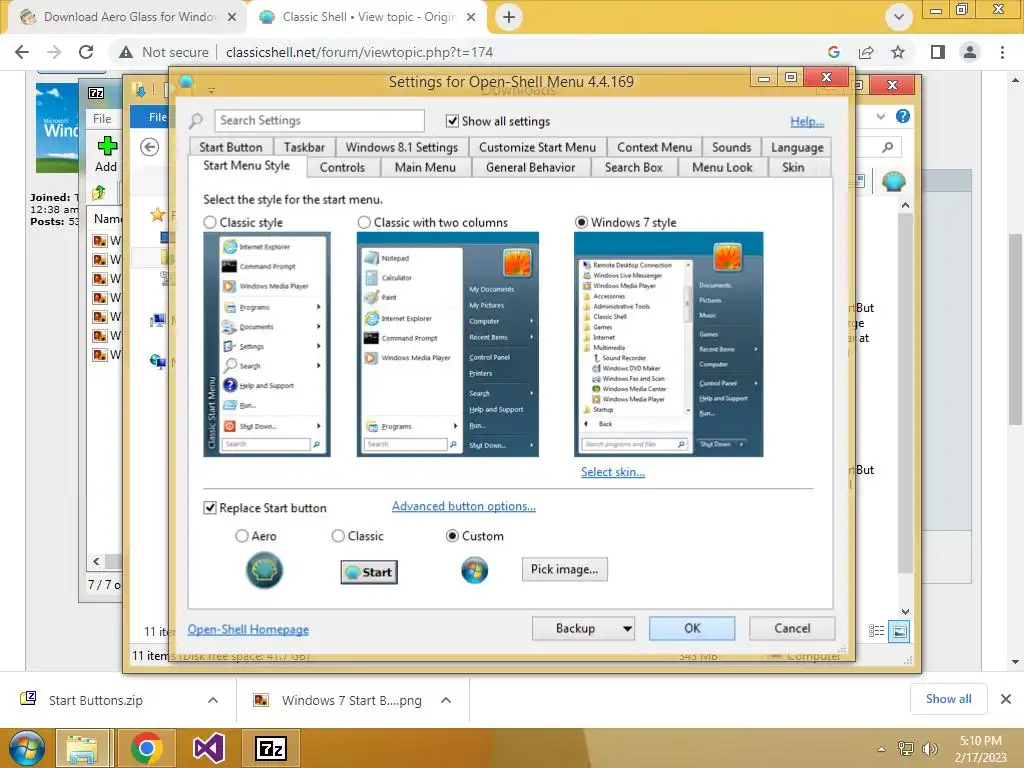This screenshot has width=1024, height=768.
Task: Expand options for Windows 7 Start B....png download
Action: pos(446,700)
